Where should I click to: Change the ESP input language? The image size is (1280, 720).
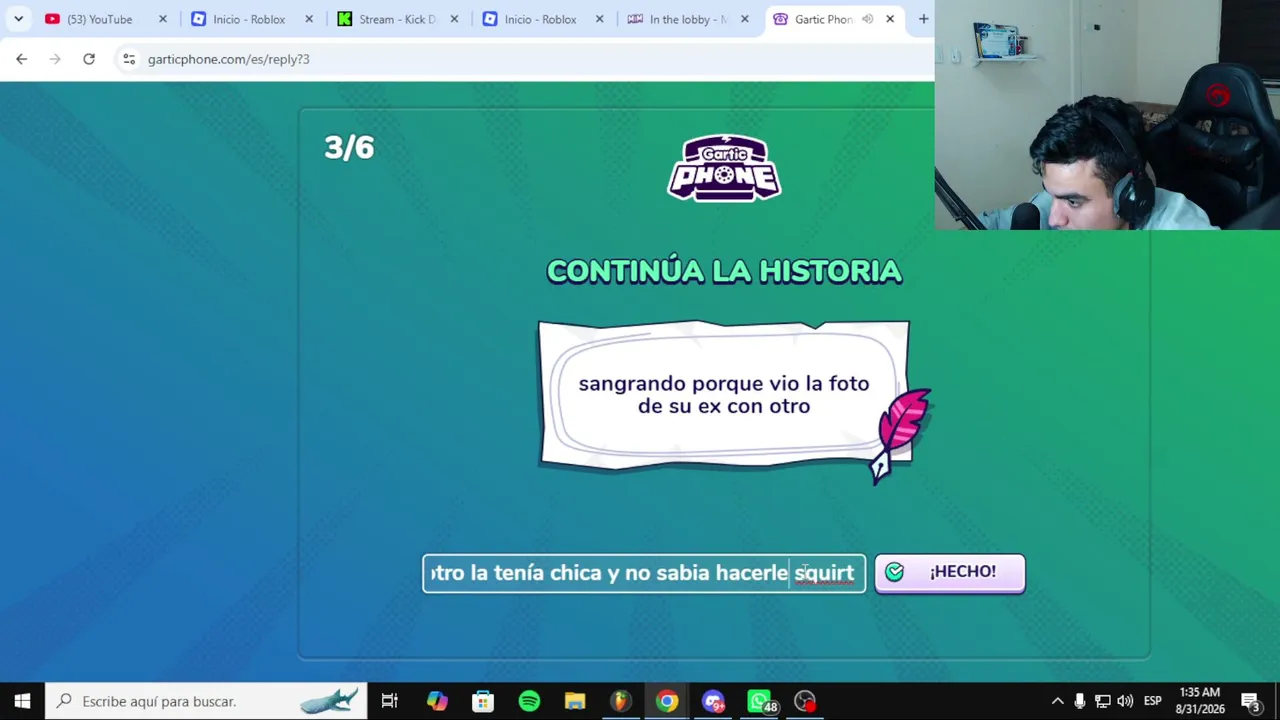(1152, 701)
